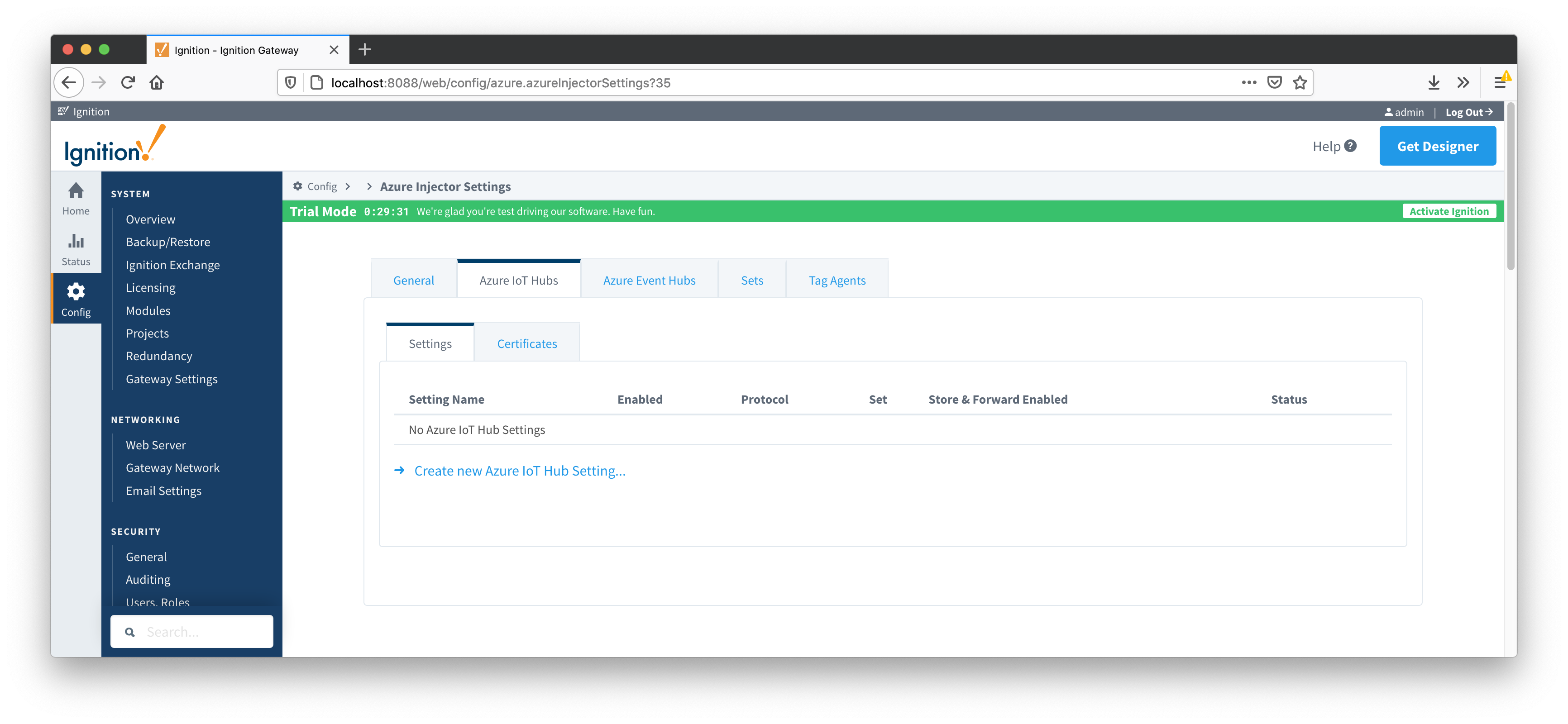Click the Home icon in sidebar

tap(76, 191)
